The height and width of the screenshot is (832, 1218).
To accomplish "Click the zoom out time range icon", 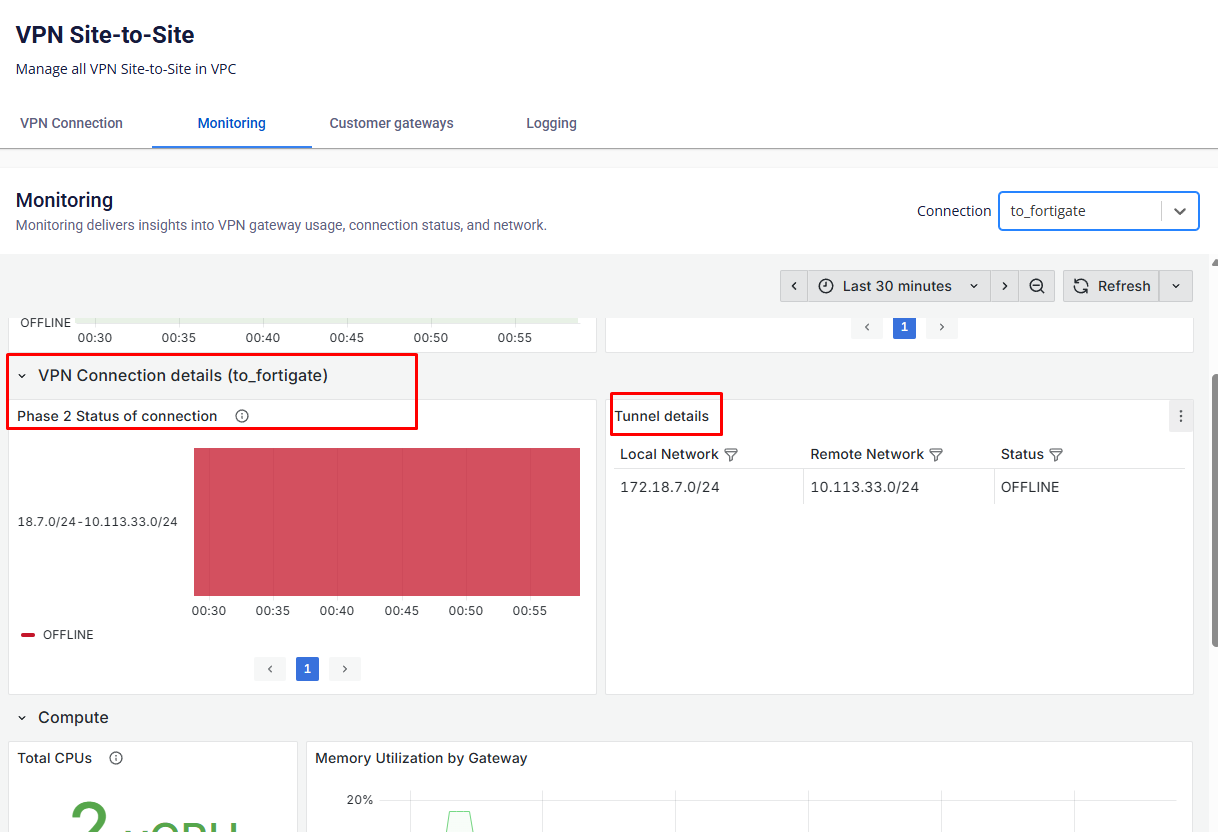I will 1037,286.
